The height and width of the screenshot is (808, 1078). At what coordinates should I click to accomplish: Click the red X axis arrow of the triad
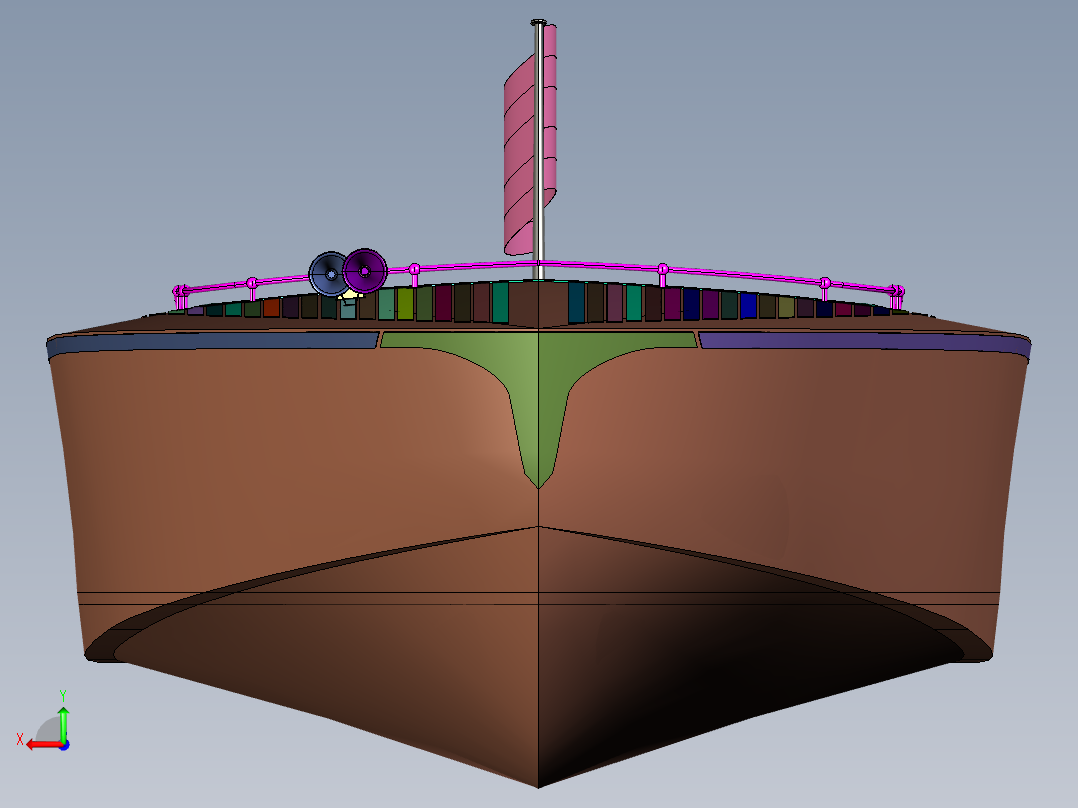tap(43, 745)
